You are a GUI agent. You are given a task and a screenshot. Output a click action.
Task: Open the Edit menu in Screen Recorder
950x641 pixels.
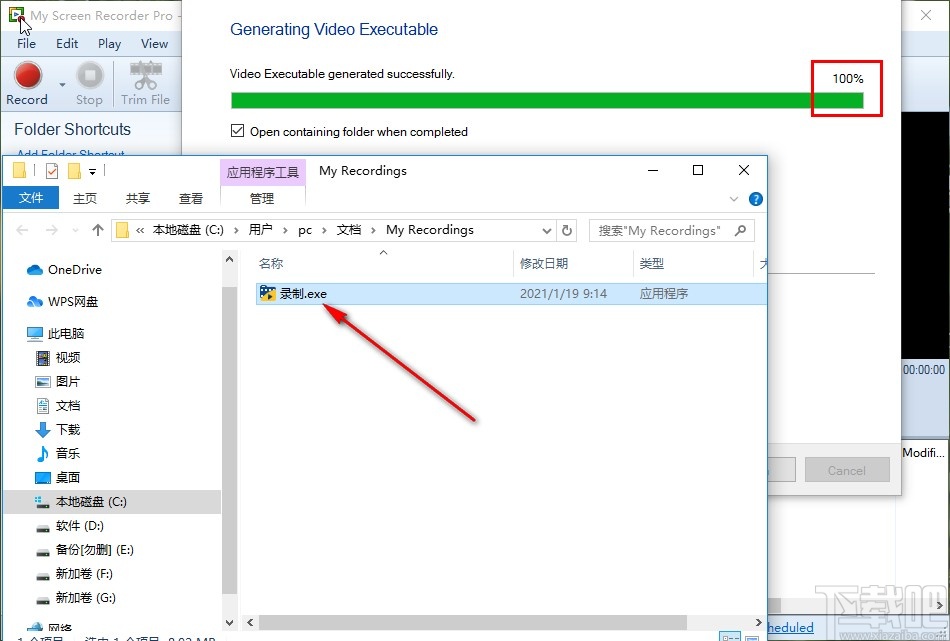pos(67,44)
